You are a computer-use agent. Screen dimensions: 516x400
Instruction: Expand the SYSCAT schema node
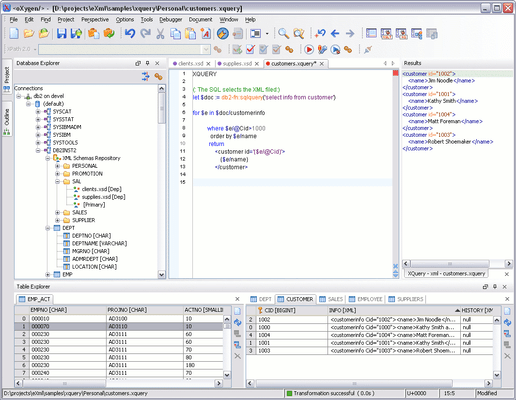pos(38,112)
